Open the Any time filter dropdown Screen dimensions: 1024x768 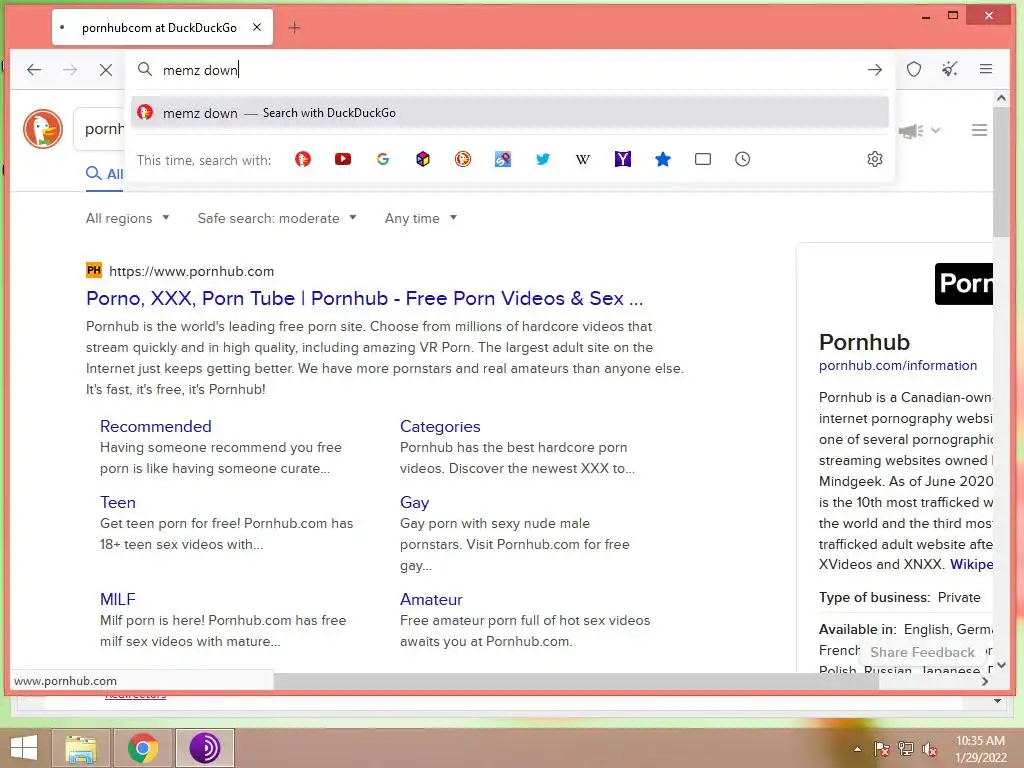(x=421, y=218)
